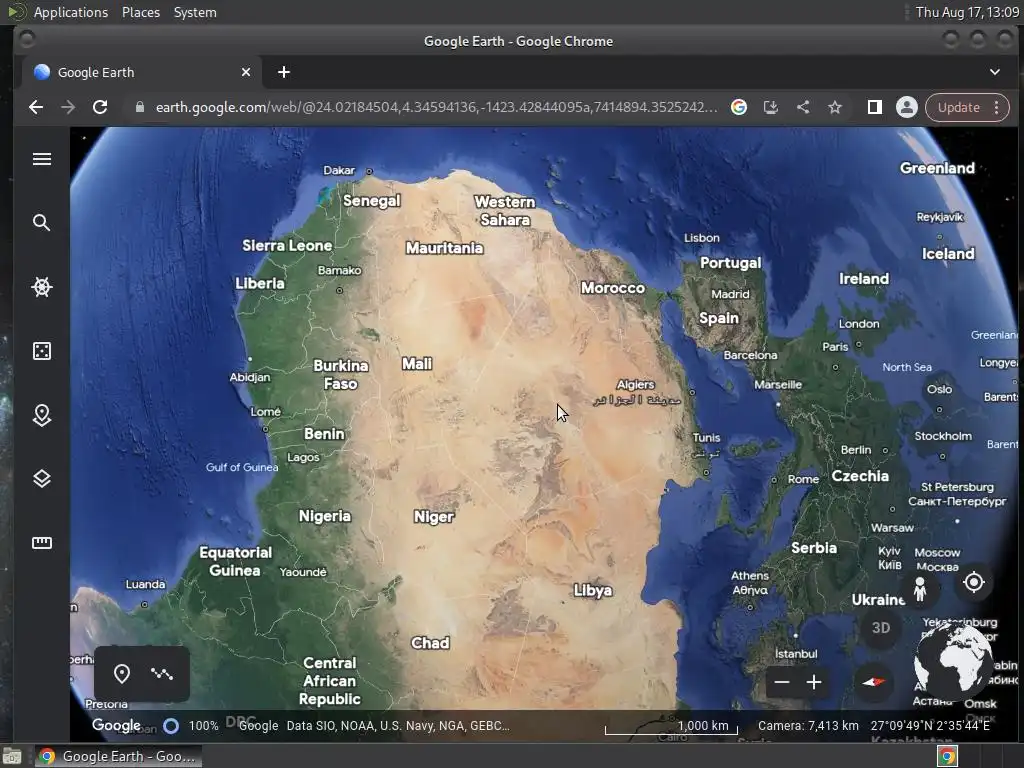Image resolution: width=1024 pixels, height=768 pixels.
Task: Close the Google Earth tab
Action: (246, 72)
